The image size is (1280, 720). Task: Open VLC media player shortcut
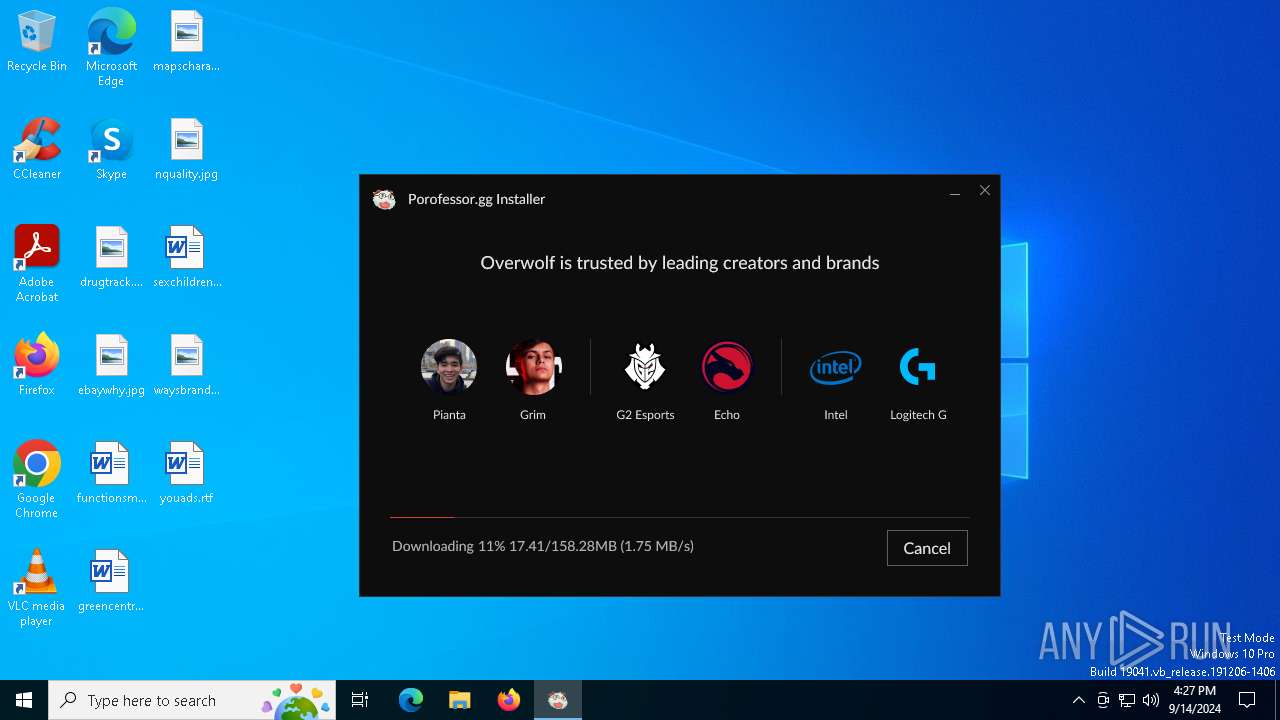37,587
